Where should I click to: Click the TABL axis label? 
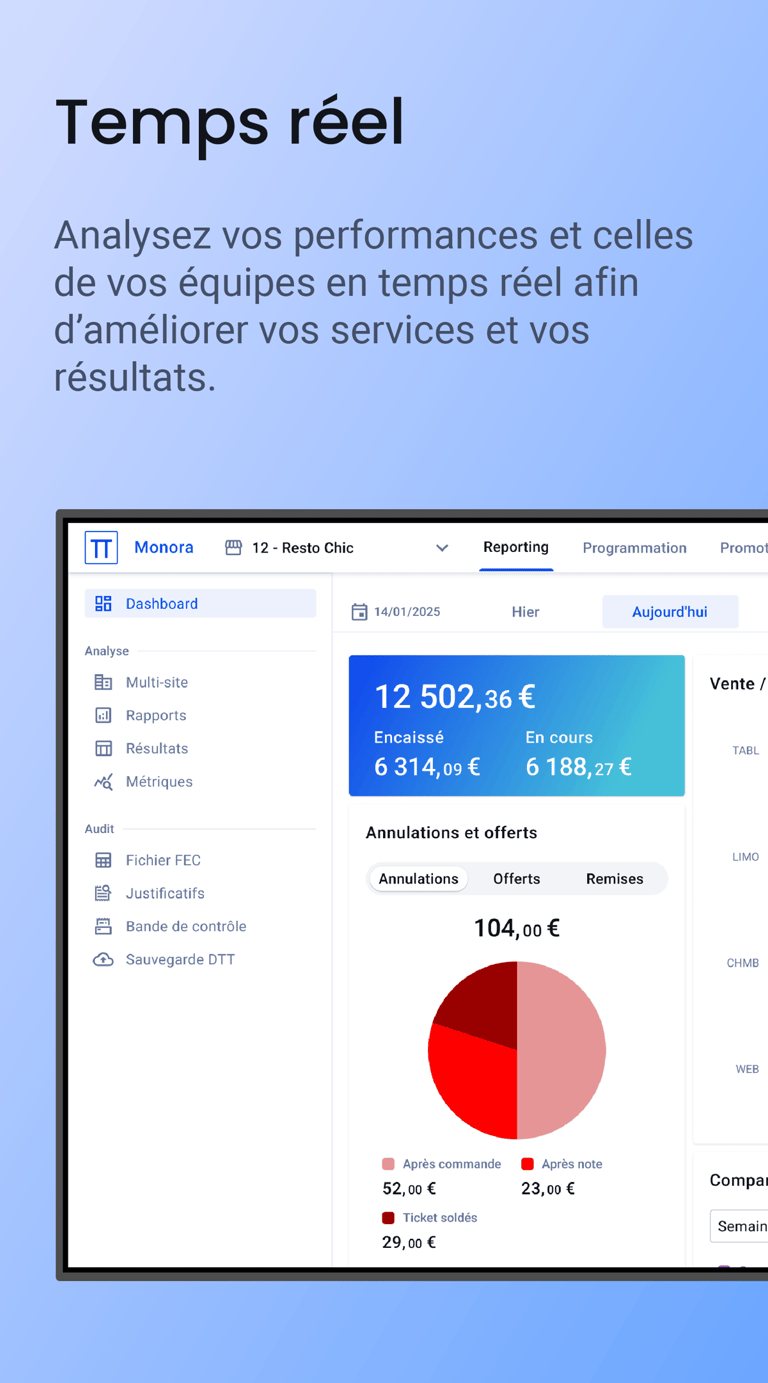pyautogui.click(x=746, y=751)
